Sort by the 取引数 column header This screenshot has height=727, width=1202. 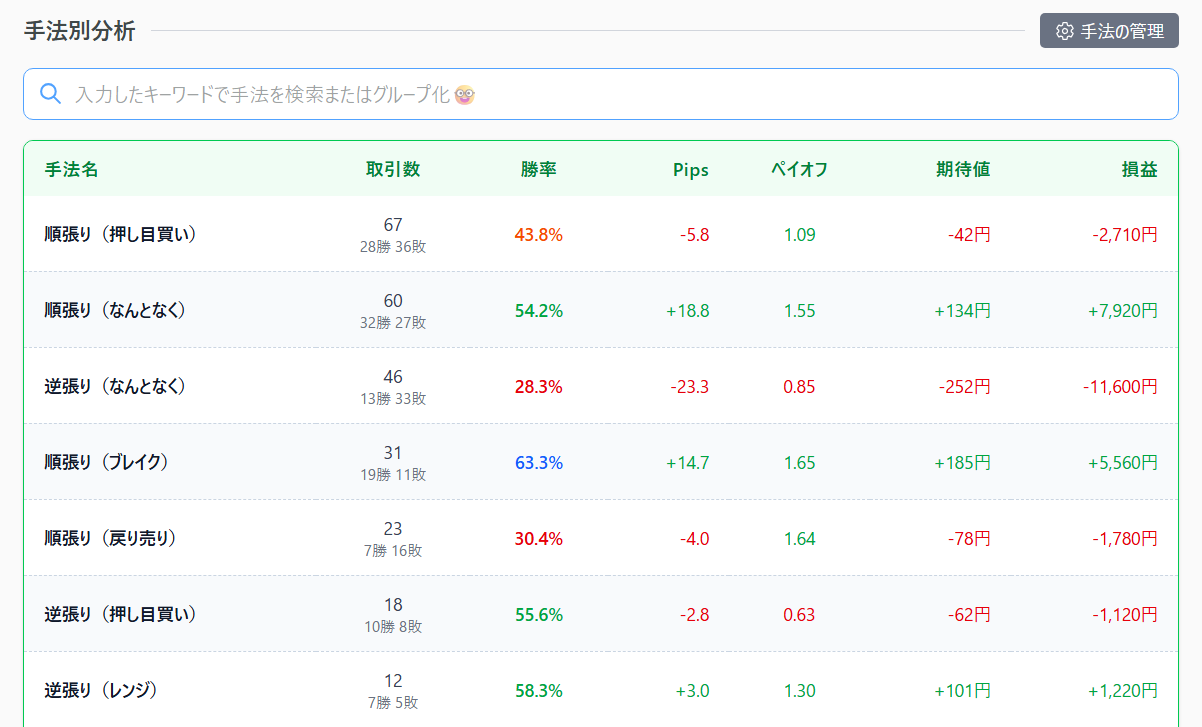tap(393, 169)
